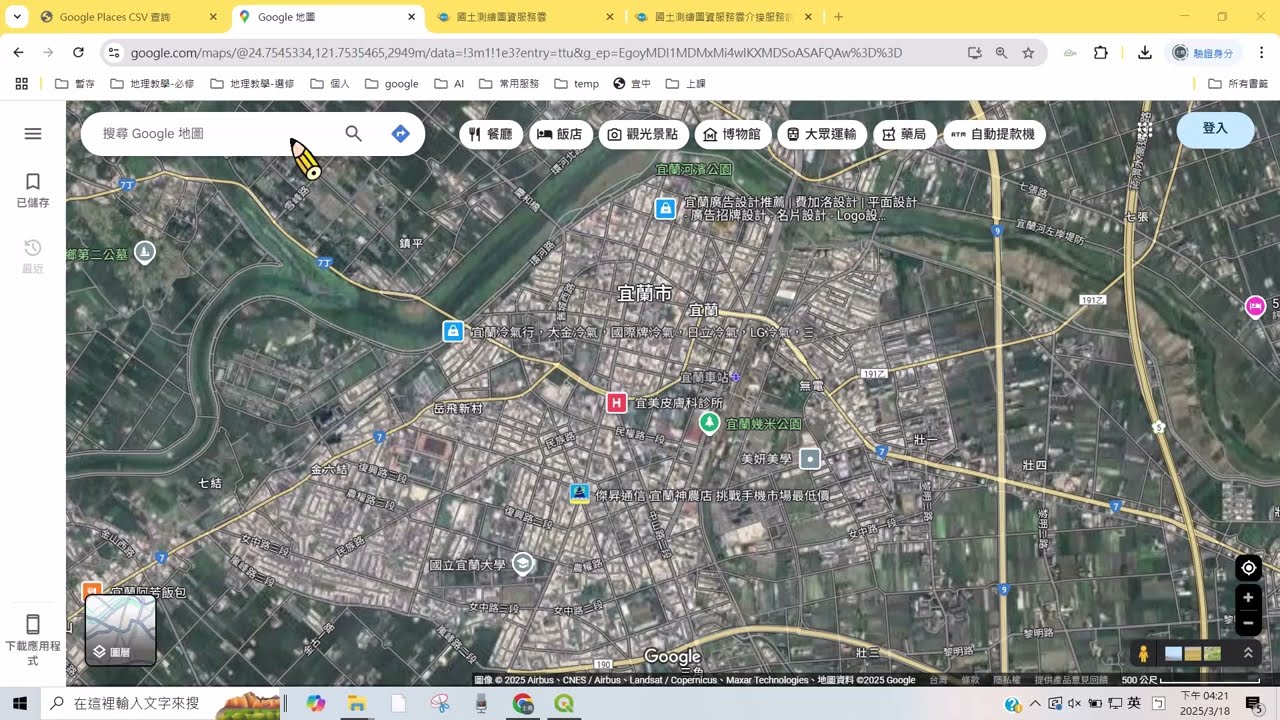Open the 所有書籤 all bookmarks folder
This screenshot has width=1280, height=720.
click(x=1239, y=84)
